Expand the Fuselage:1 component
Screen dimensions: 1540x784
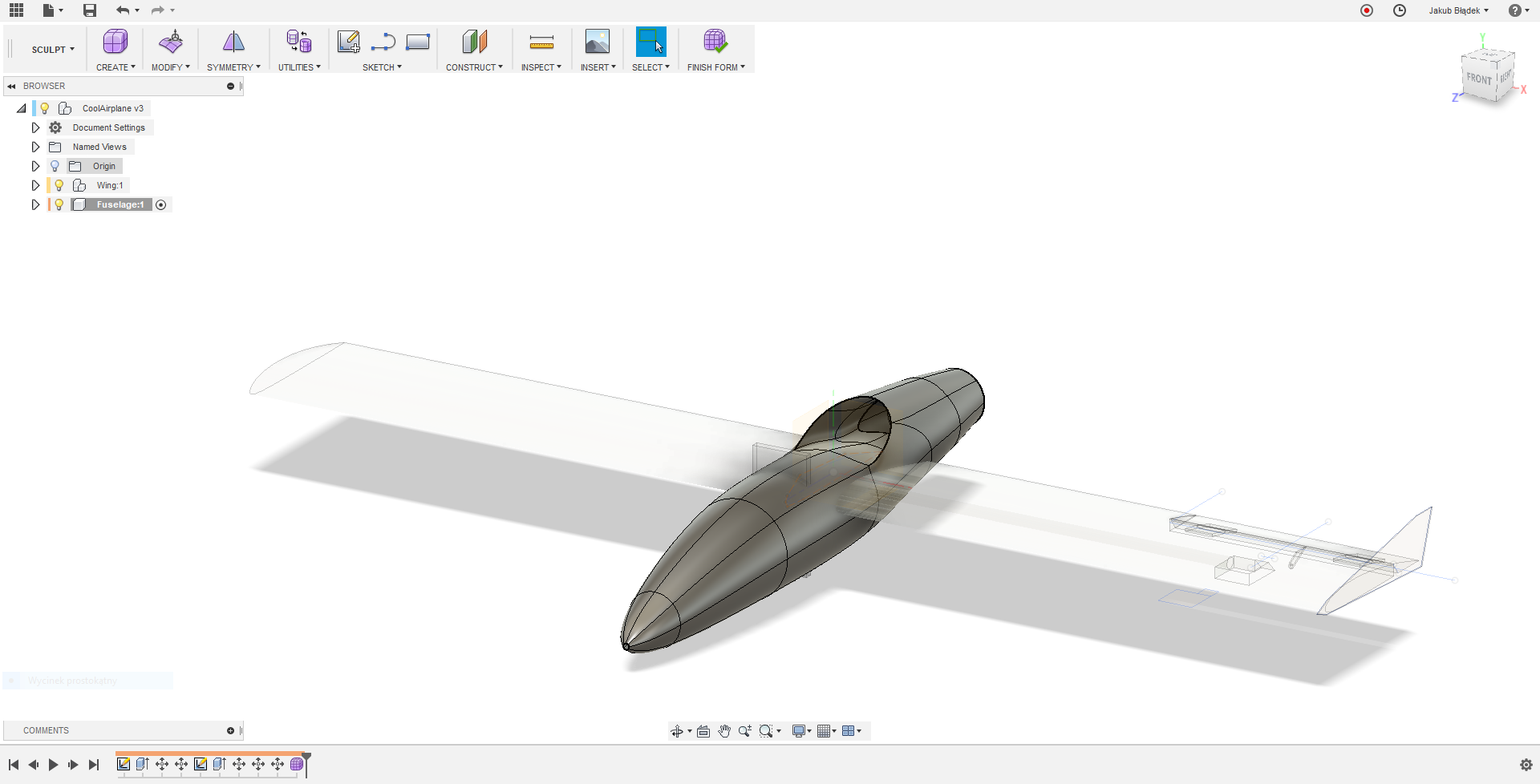(35, 204)
